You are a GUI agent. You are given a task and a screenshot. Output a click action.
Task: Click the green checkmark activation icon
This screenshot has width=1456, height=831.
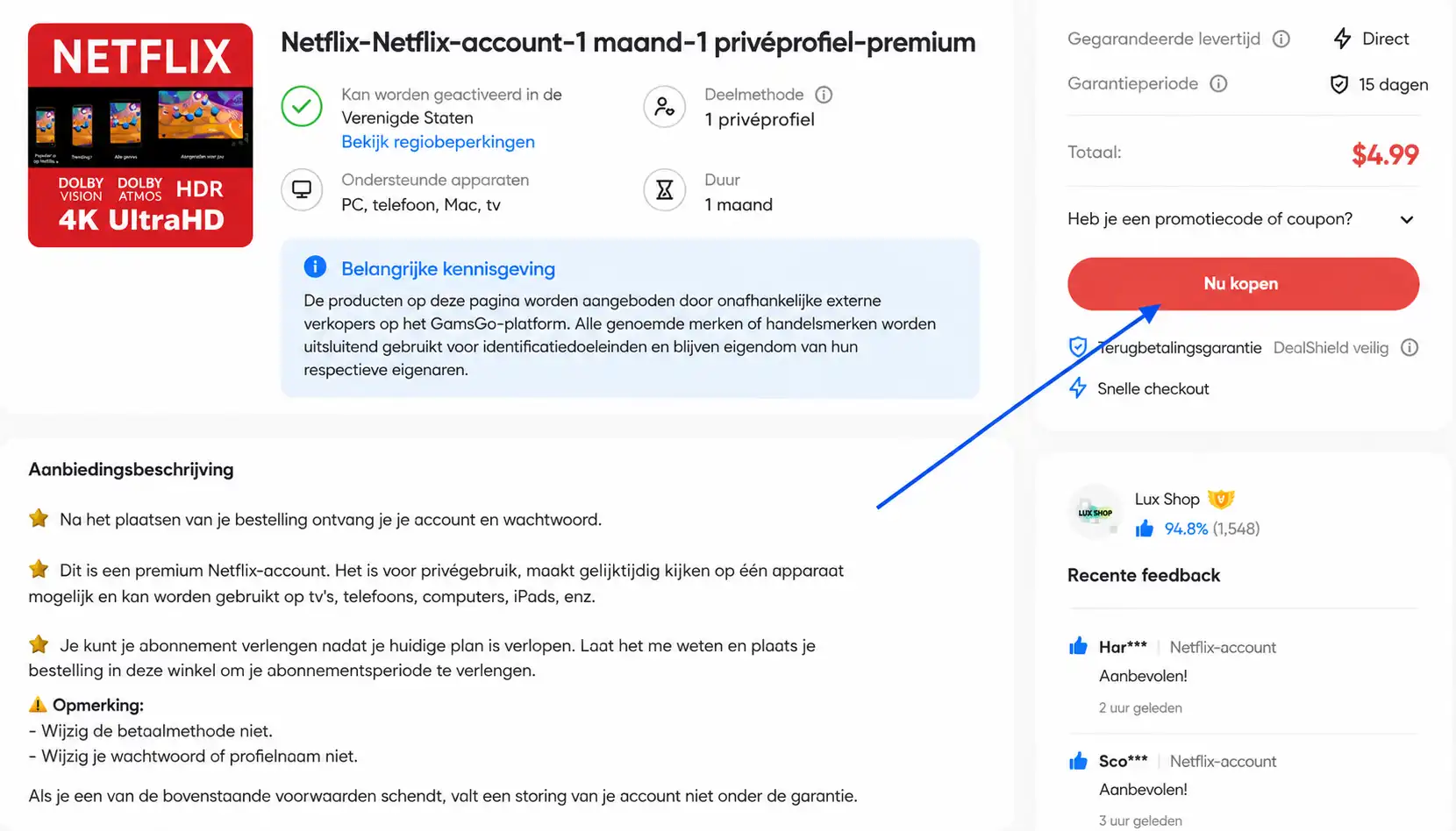coord(302,106)
